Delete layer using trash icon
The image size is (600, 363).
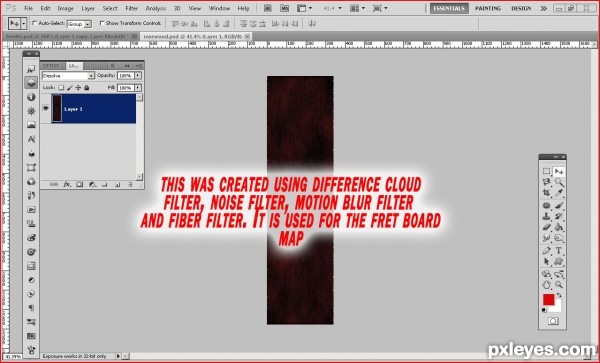point(130,184)
